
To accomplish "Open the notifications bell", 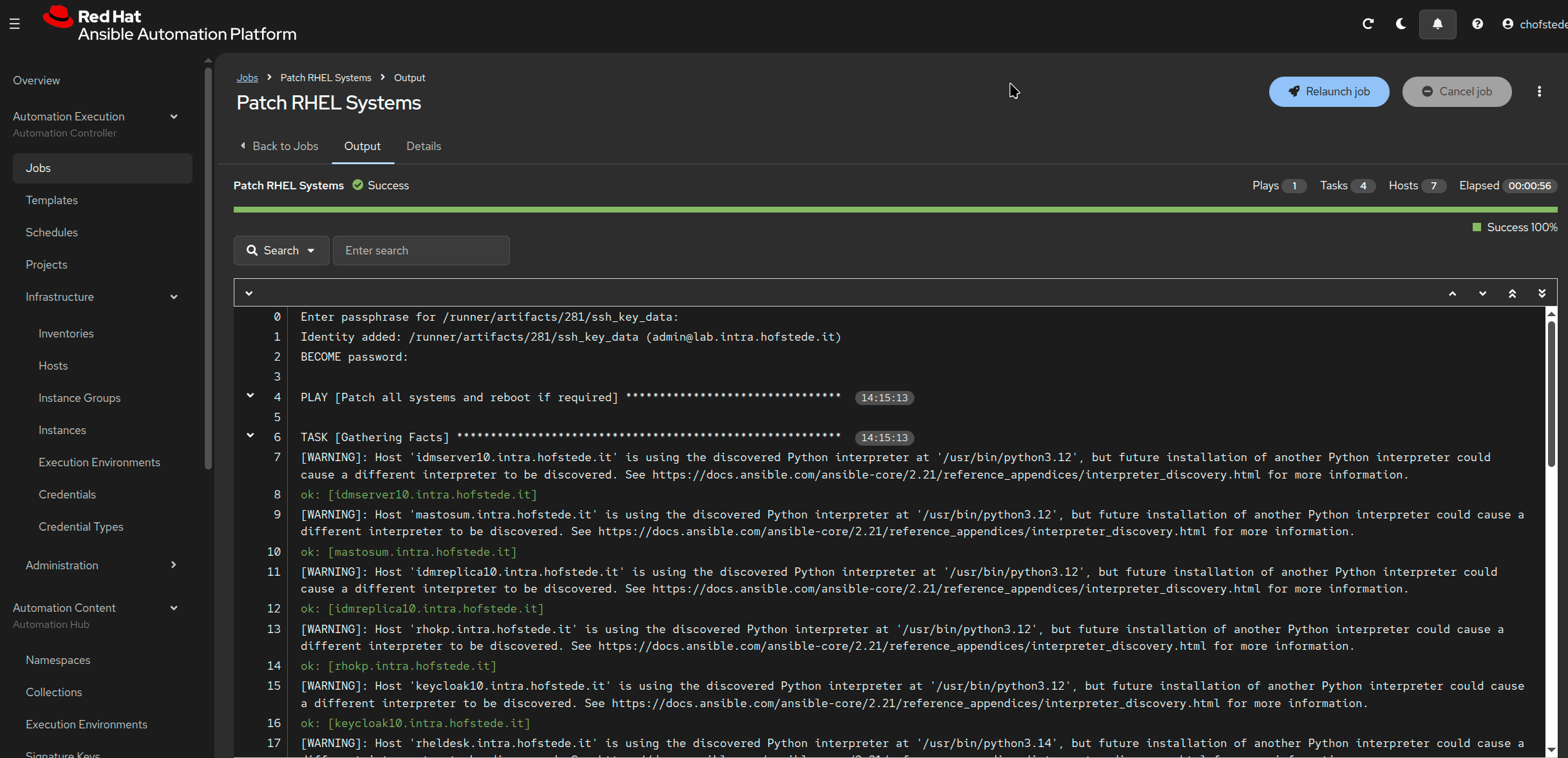I will pyautogui.click(x=1437, y=24).
